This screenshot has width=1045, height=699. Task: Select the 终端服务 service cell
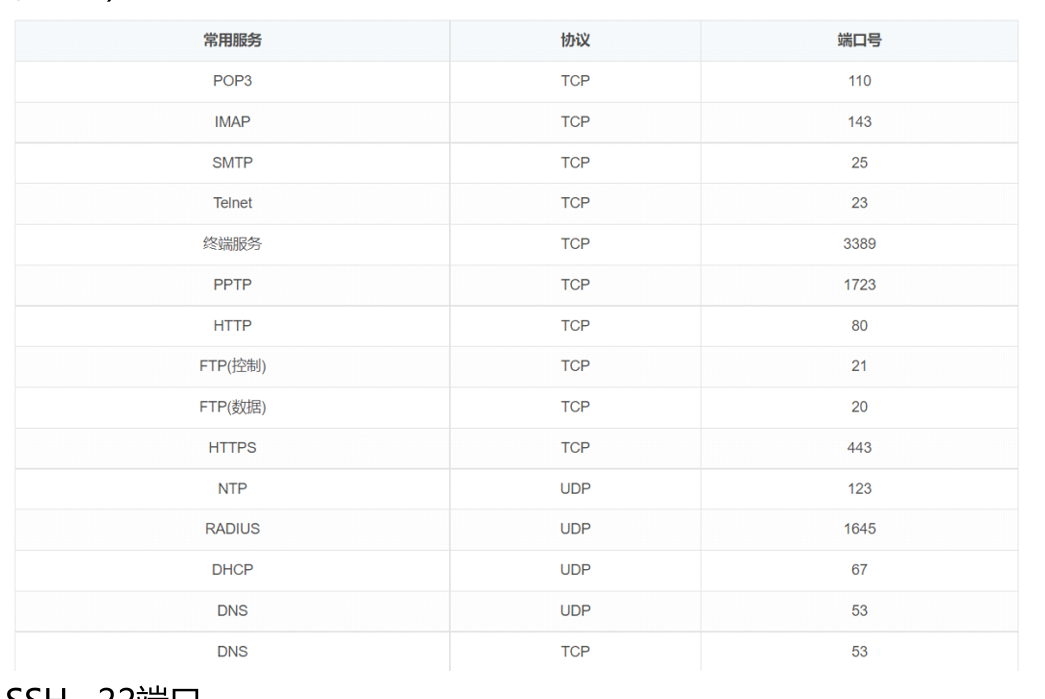coord(232,244)
